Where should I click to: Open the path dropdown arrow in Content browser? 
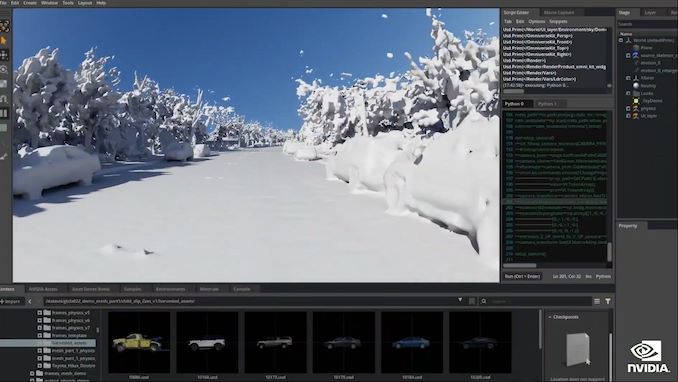(460, 300)
